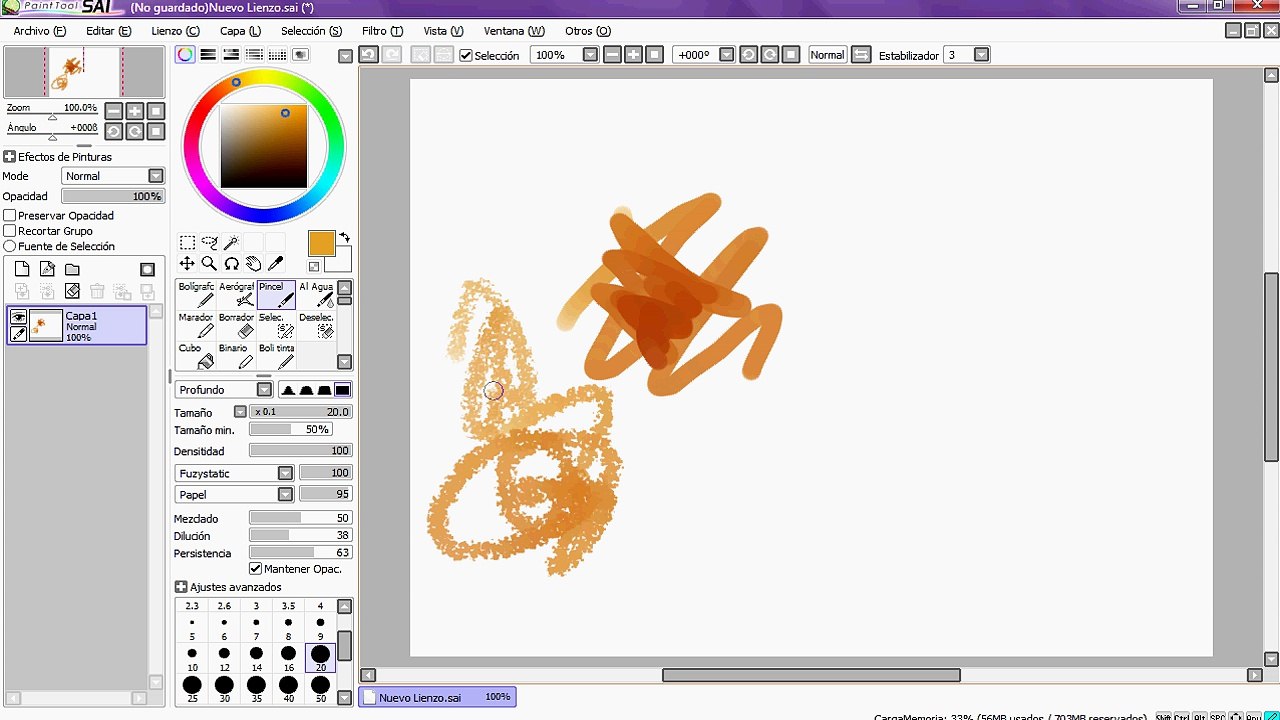Select the move layer tool
Viewport: 1280px width, 720px height.
(187, 264)
